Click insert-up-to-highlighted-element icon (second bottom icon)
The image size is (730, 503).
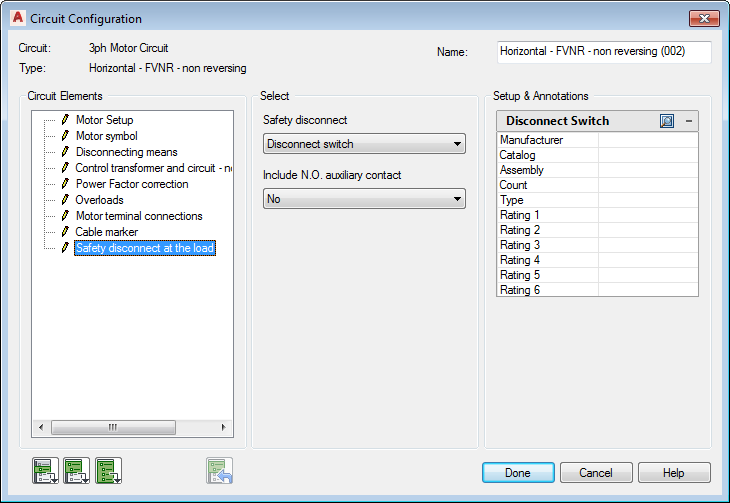pos(76,471)
